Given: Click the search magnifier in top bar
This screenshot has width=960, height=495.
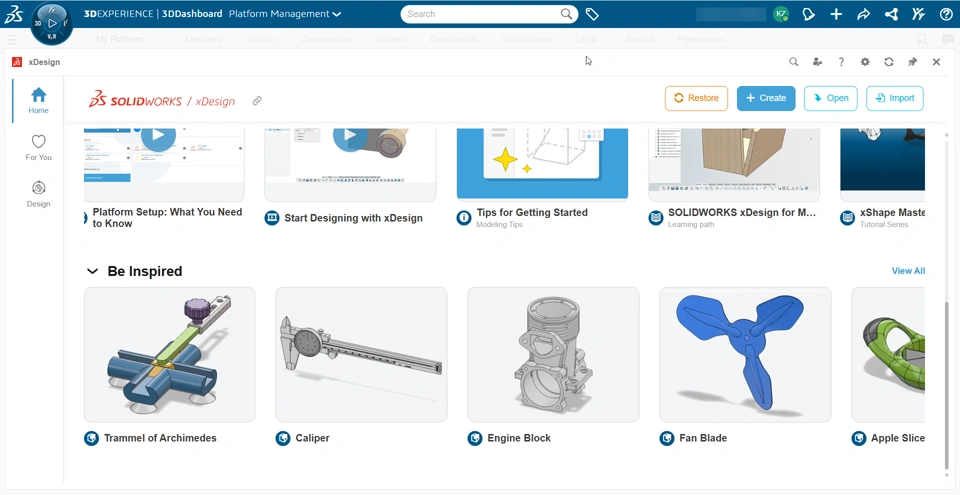Looking at the screenshot, I should pos(567,14).
